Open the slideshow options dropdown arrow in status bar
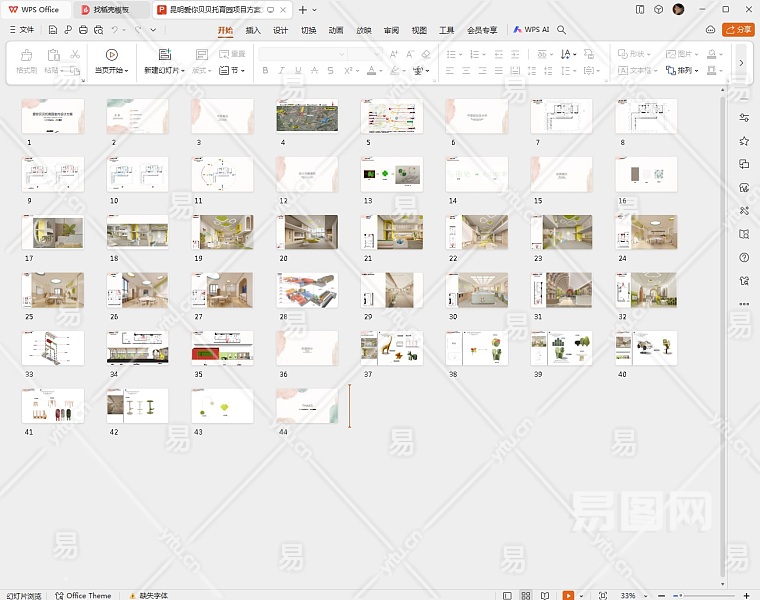The width and height of the screenshot is (760, 600). 581,595
